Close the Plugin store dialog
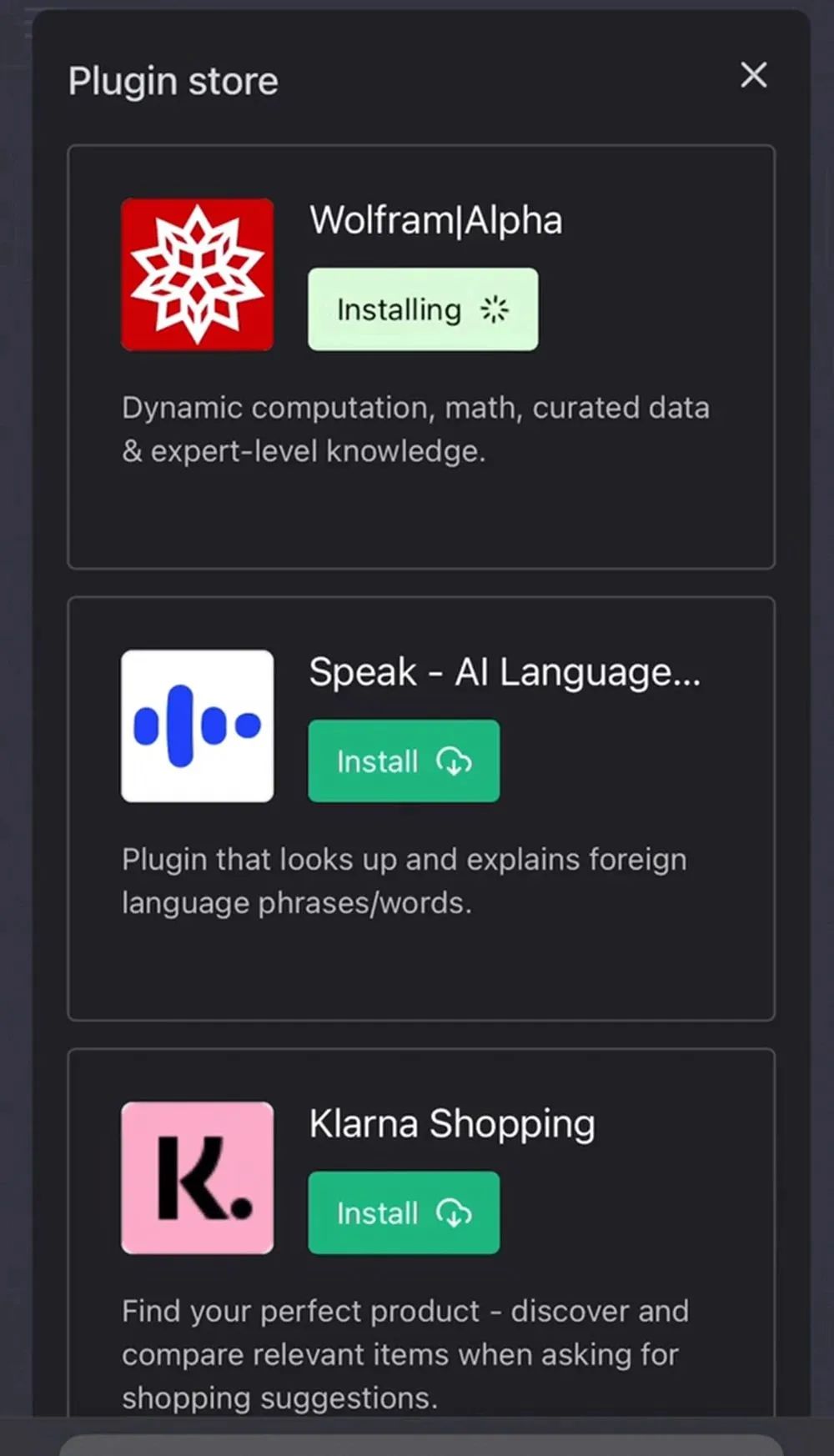Image resolution: width=834 pixels, height=1456 pixels. tap(753, 75)
